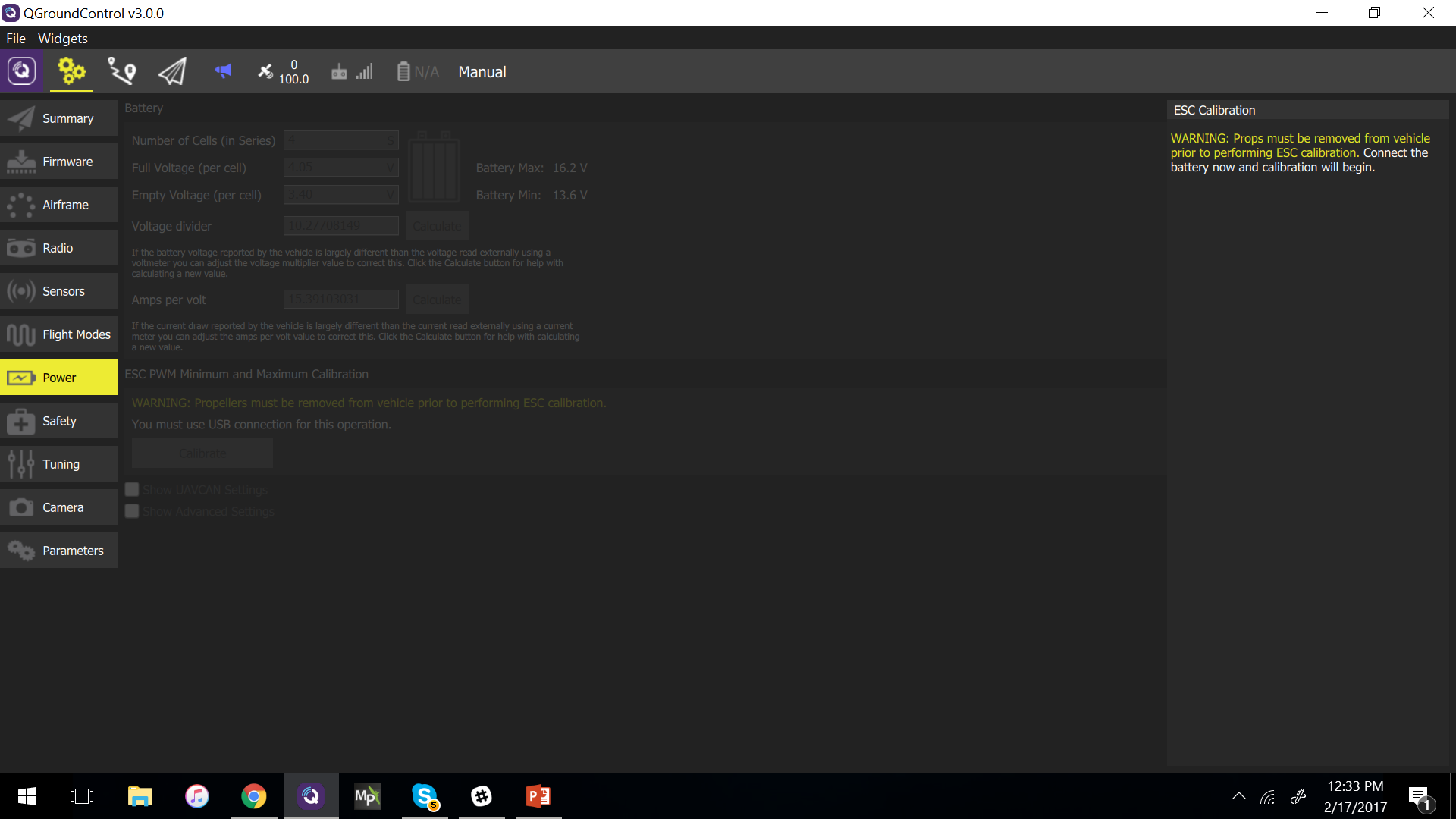Expand Number of Cells dropdown
This screenshot has width=1456, height=819.
[341, 140]
